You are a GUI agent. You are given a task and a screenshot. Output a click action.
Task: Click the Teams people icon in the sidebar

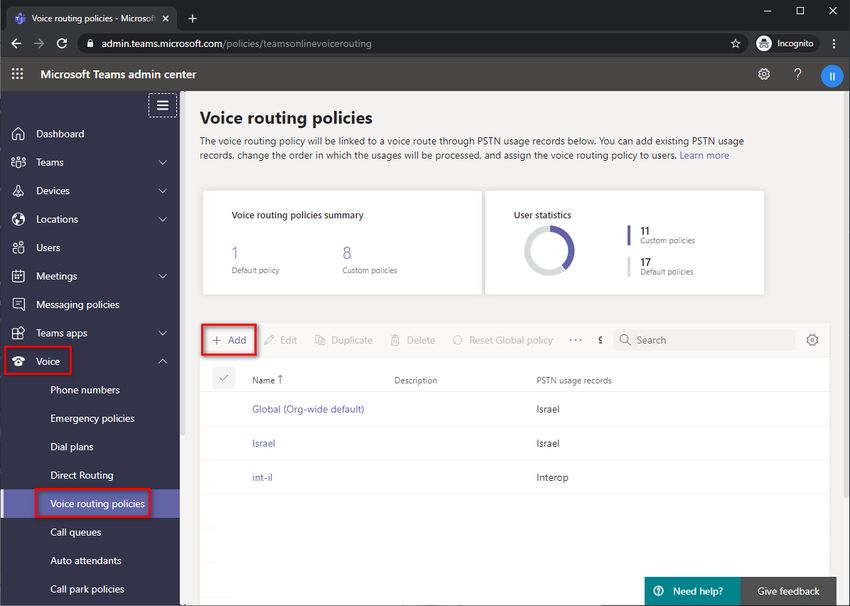click(x=18, y=162)
